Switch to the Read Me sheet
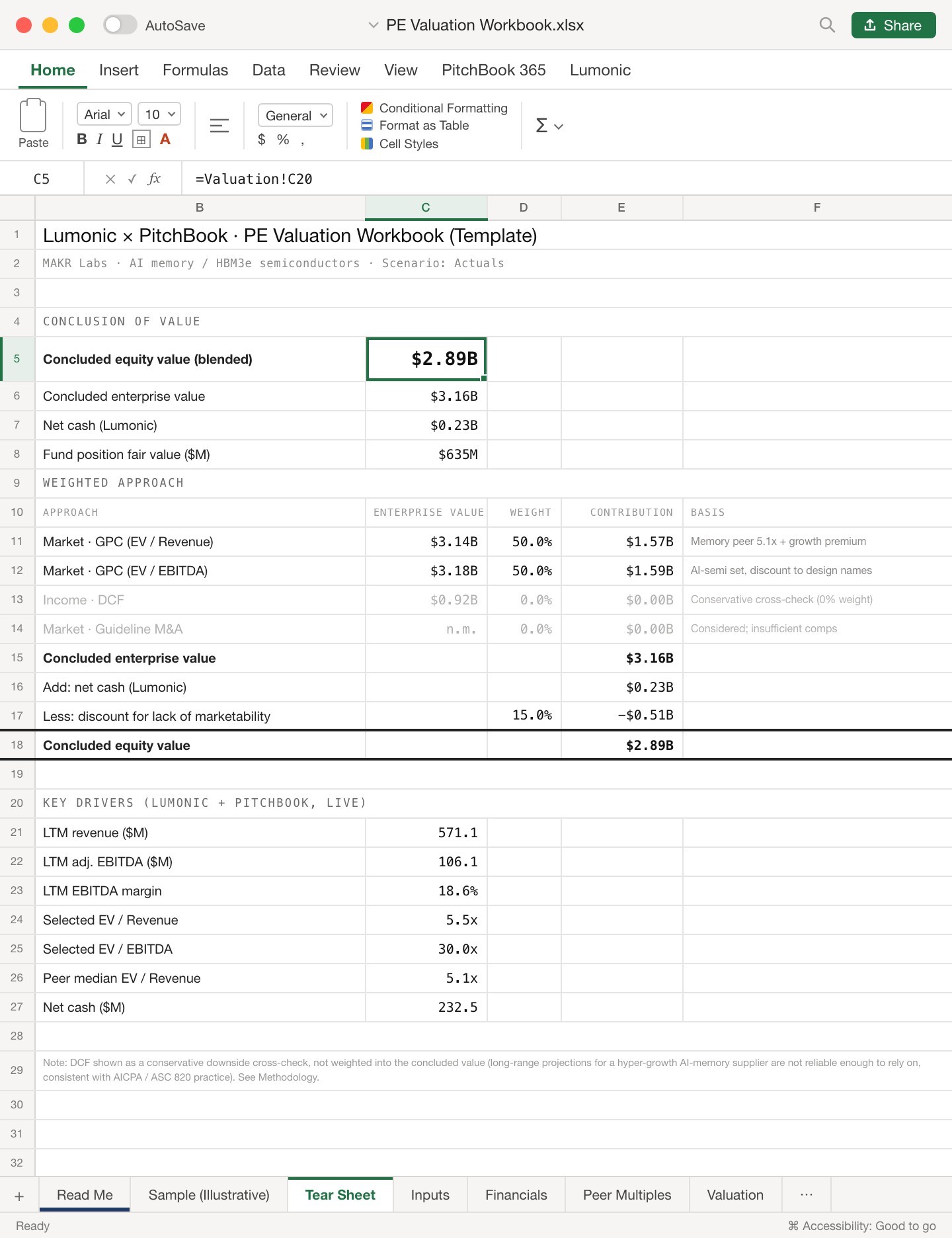952x1238 pixels. coord(85,1195)
